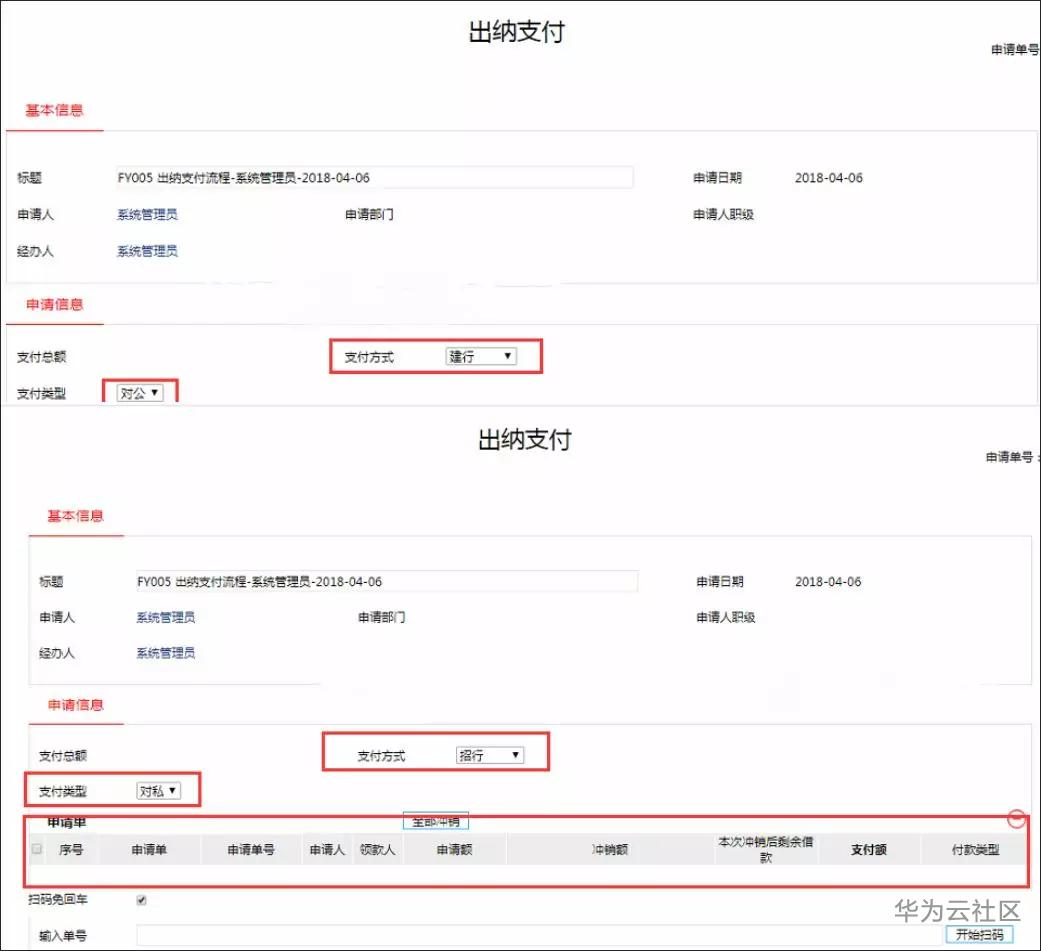Open 经办人 link 系统管理员 in 对私 form
1041x951 pixels.
tap(165, 653)
